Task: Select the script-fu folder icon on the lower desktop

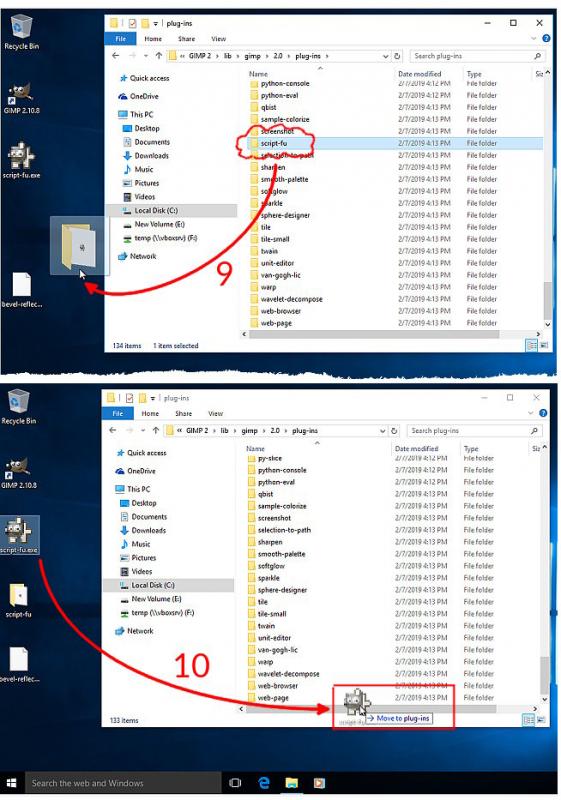Action: pos(19,601)
